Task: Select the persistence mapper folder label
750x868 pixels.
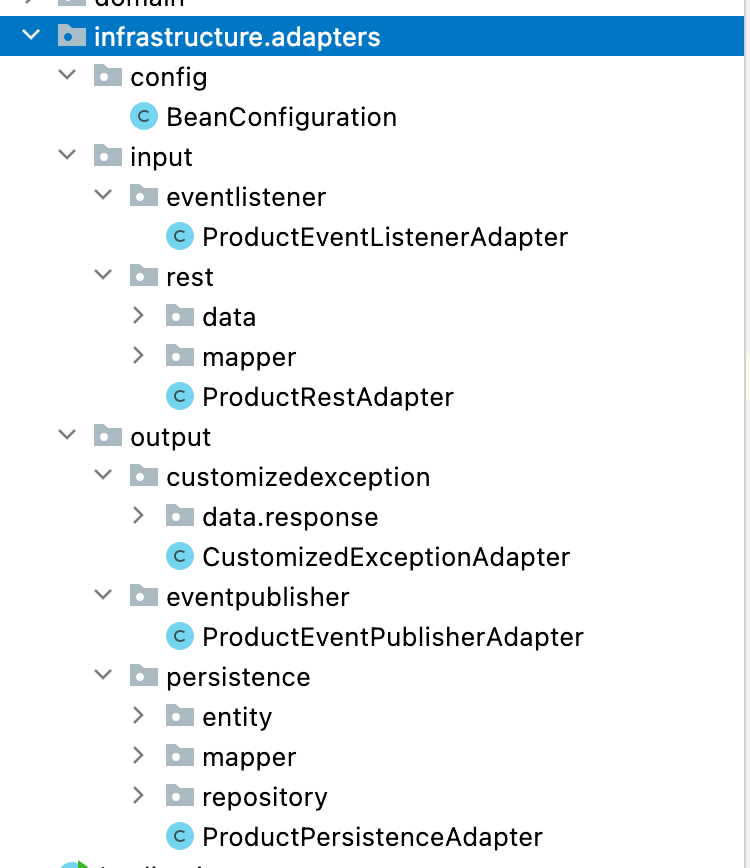Action: tap(249, 757)
